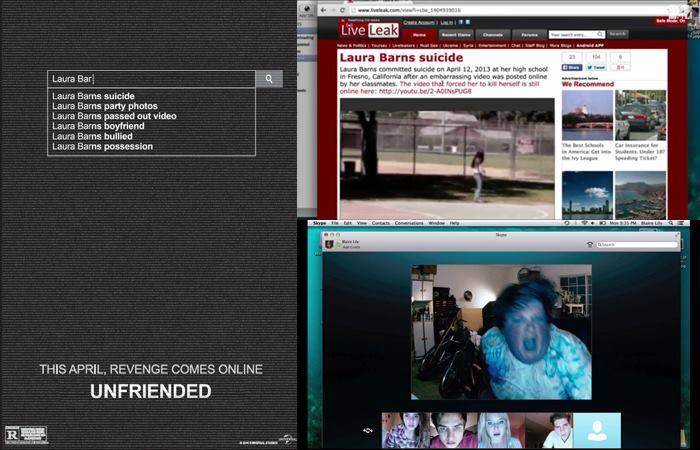Open the Contacts menu

[x=381, y=223]
